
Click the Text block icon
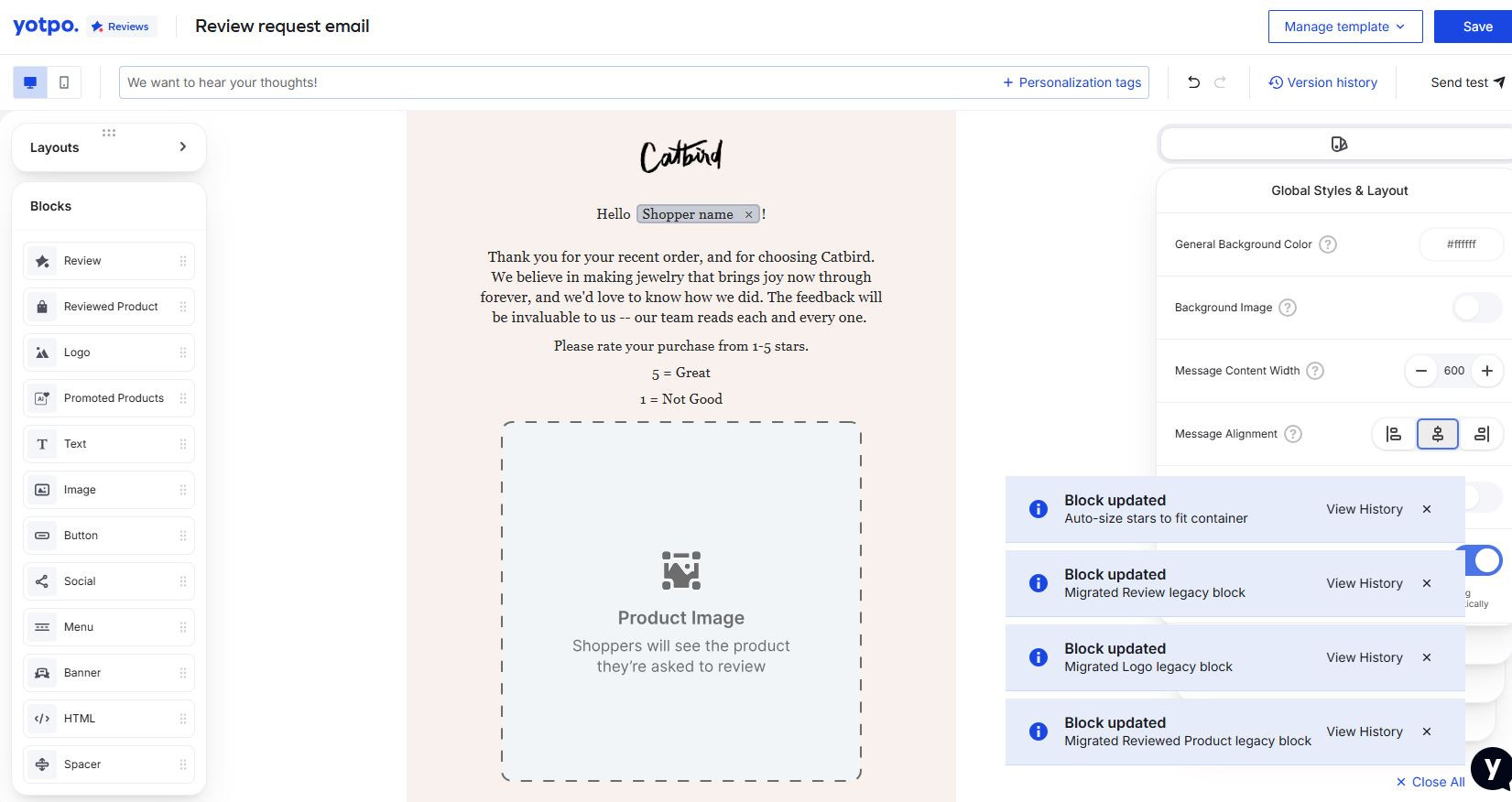[42, 444]
